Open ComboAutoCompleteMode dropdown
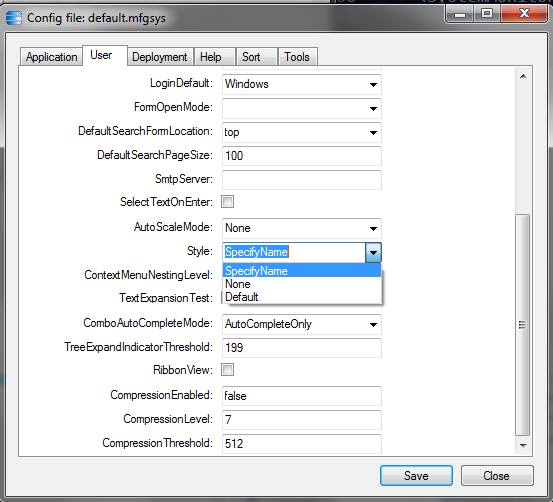553x502 pixels. tap(373, 324)
